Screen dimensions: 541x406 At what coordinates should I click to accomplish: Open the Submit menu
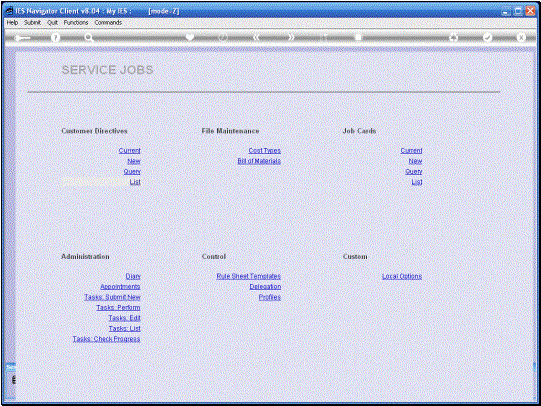pos(32,22)
